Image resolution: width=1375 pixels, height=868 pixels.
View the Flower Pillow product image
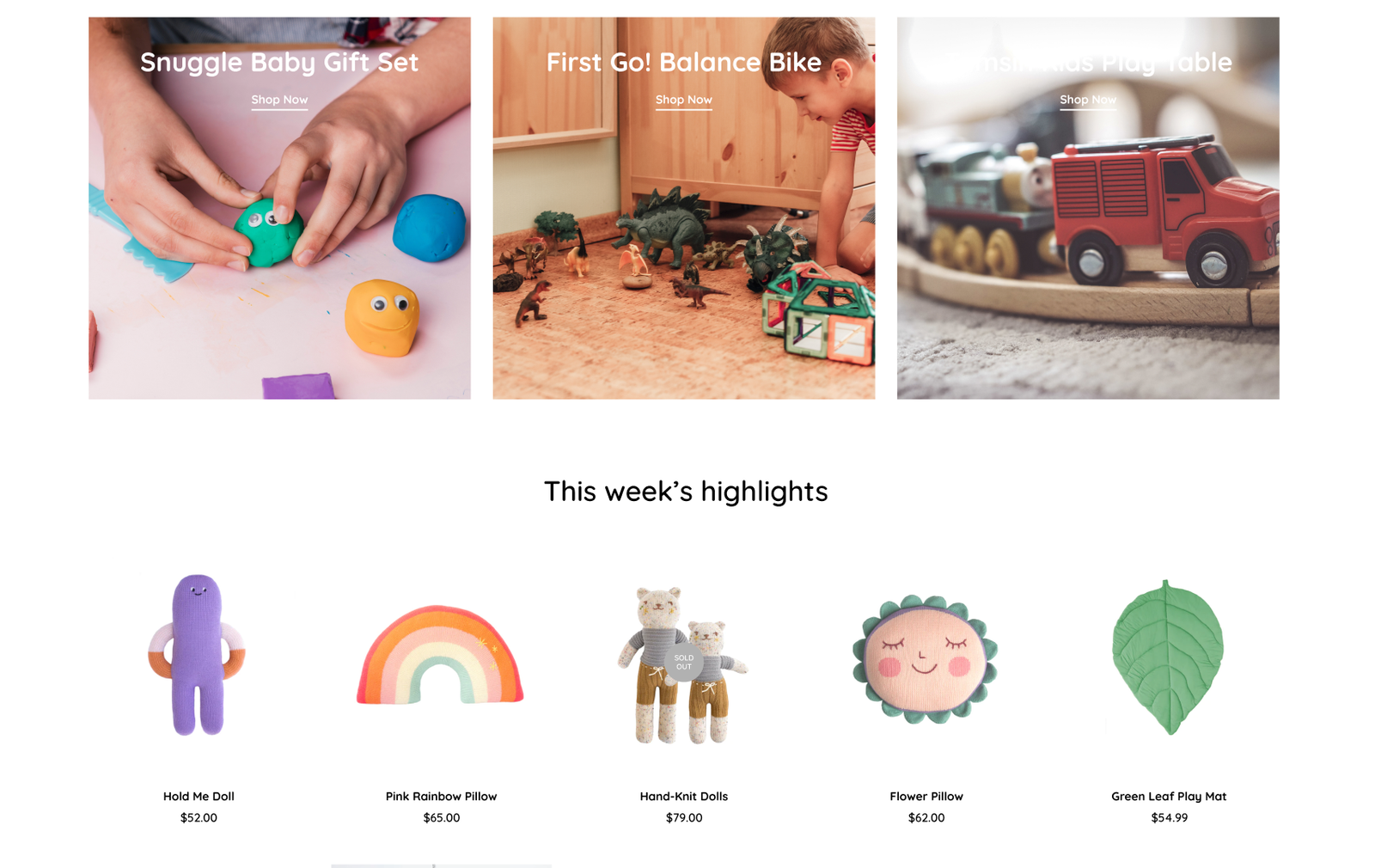pos(926,657)
